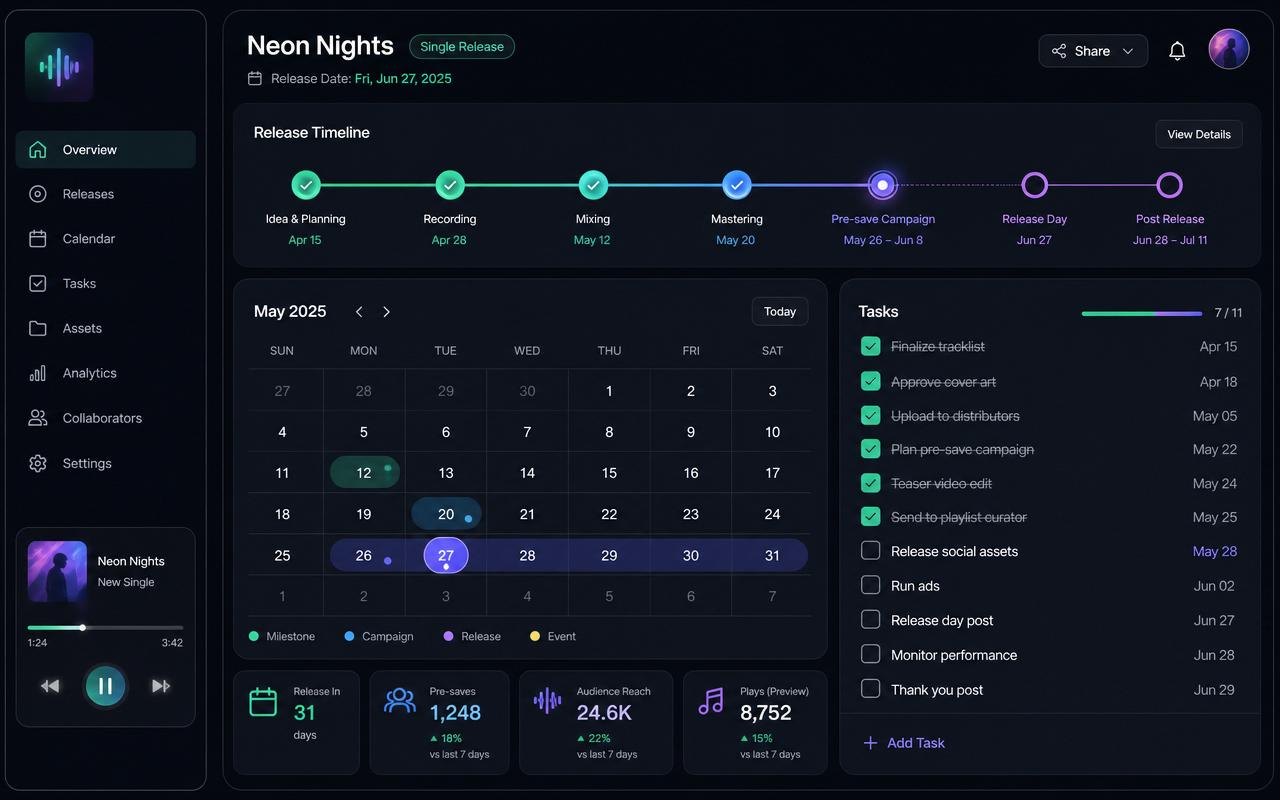1280x800 pixels.
Task: Click the Neon Nights album thumbnail
Action: pos(57,571)
